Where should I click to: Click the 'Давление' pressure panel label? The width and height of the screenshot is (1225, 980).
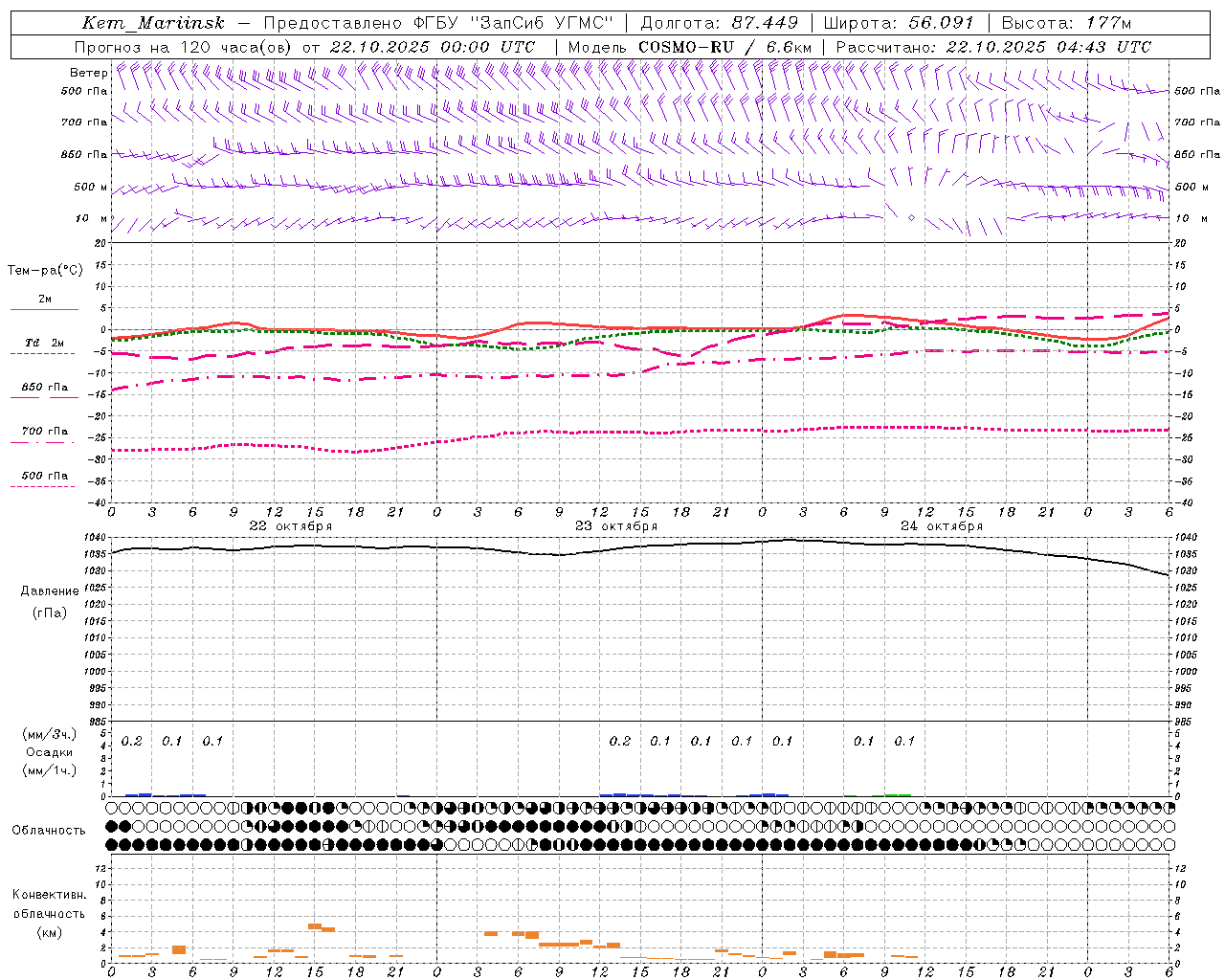tap(50, 591)
